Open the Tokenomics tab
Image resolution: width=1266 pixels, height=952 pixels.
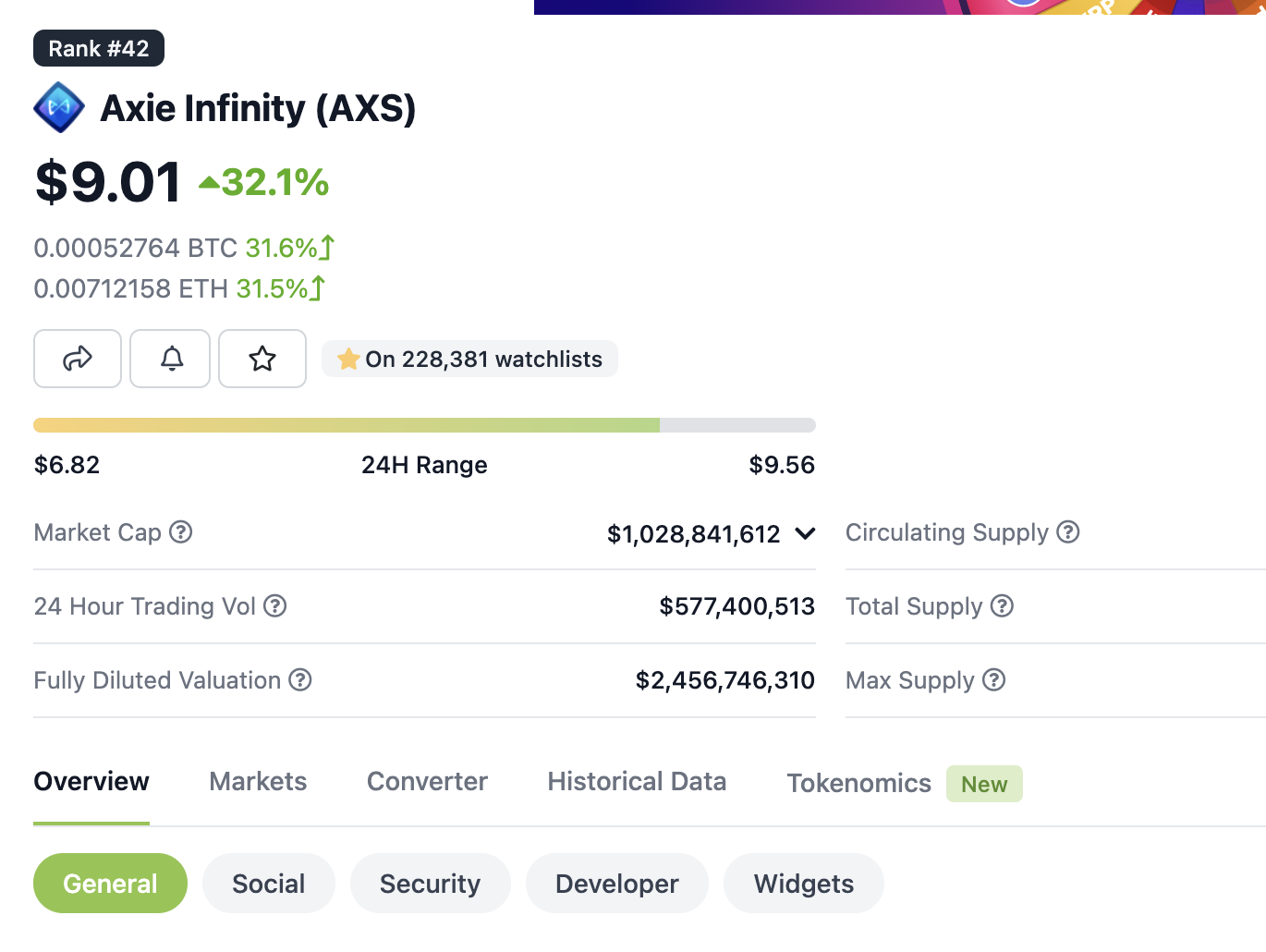point(859,784)
